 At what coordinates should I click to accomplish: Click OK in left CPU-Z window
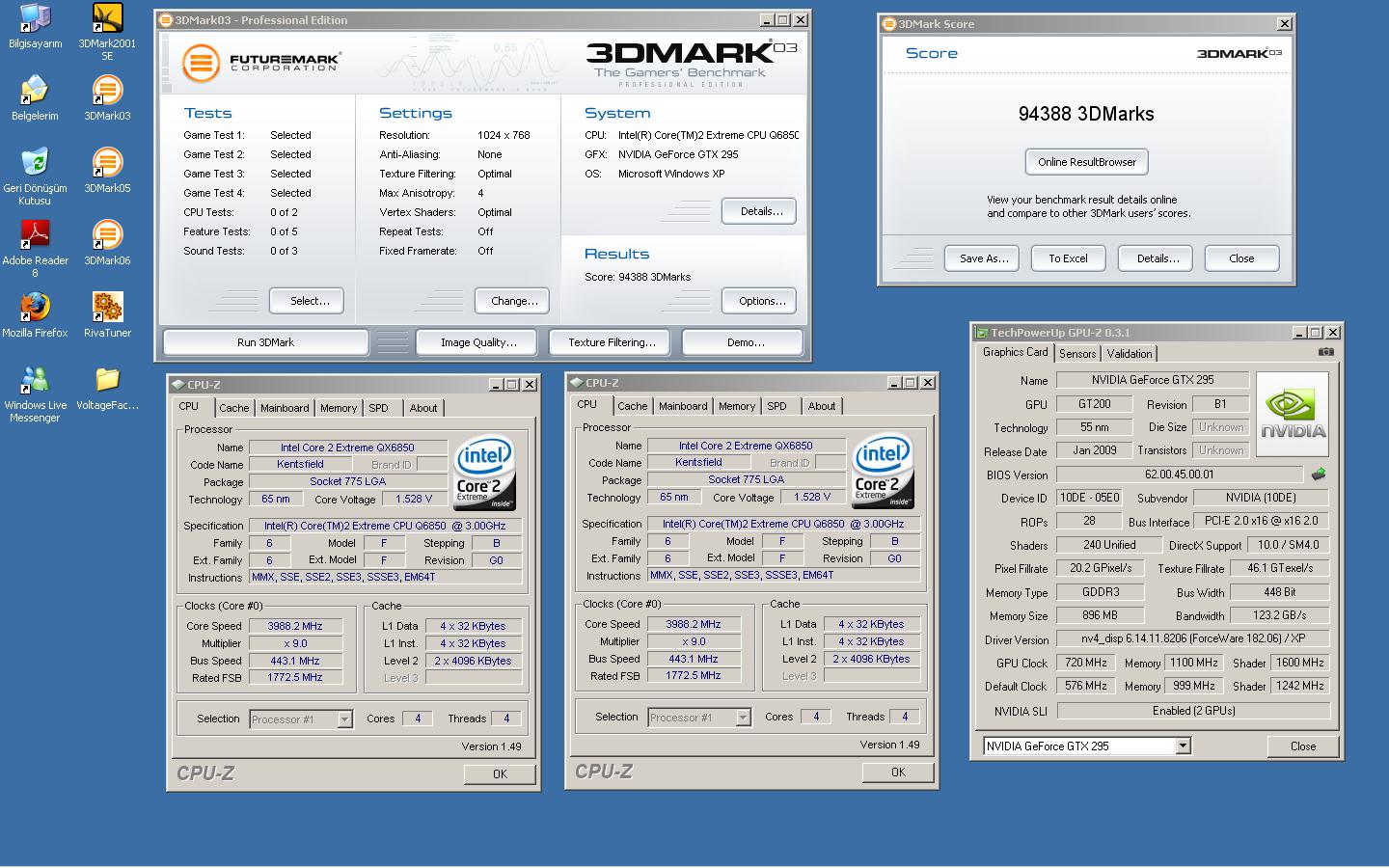tap(500, 773)
